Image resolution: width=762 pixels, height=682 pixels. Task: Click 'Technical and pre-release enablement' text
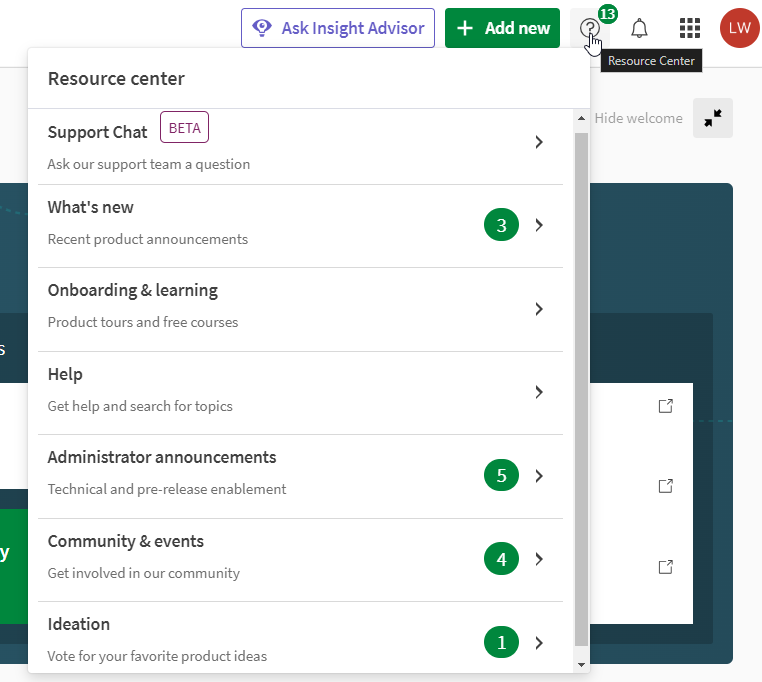tap(167, 489)
